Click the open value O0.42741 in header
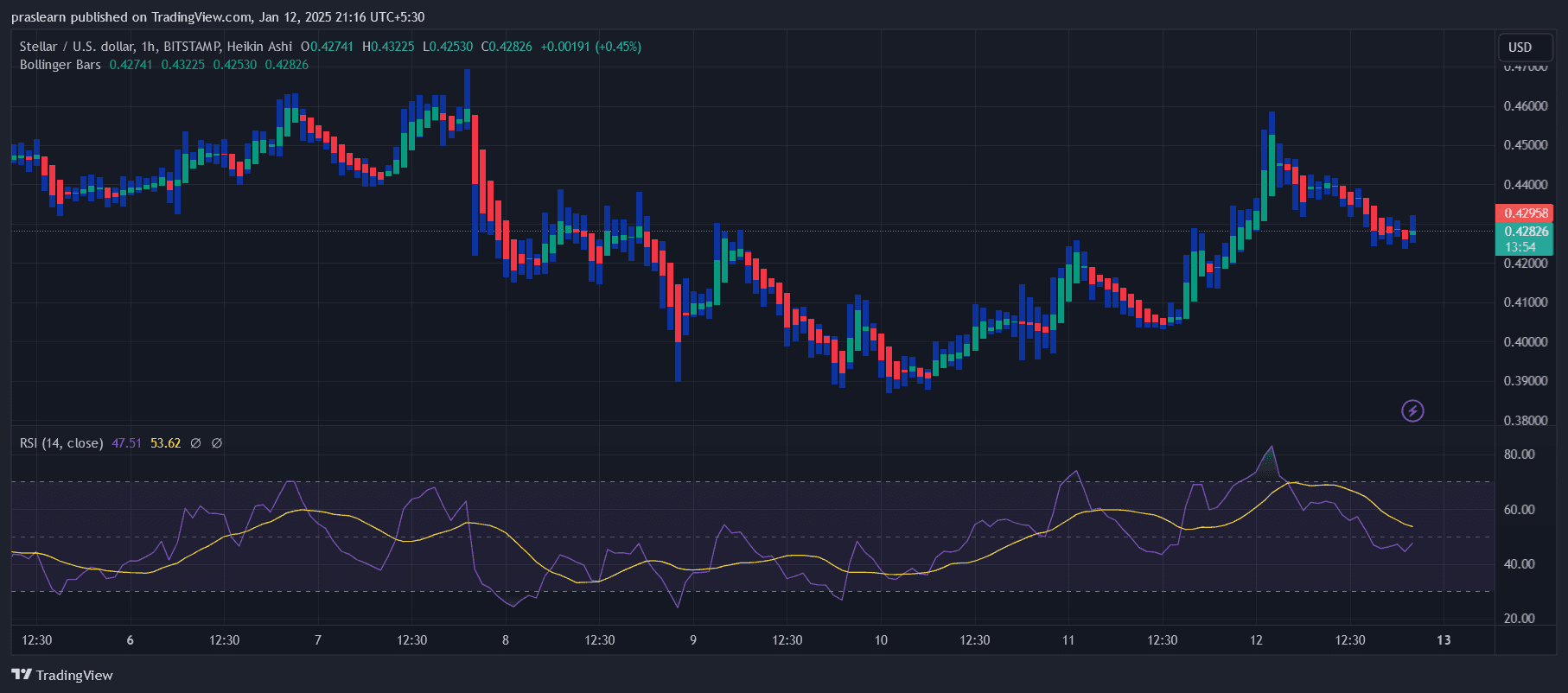The width and height of the screenshot is (1568, 693). pos(328,47)
